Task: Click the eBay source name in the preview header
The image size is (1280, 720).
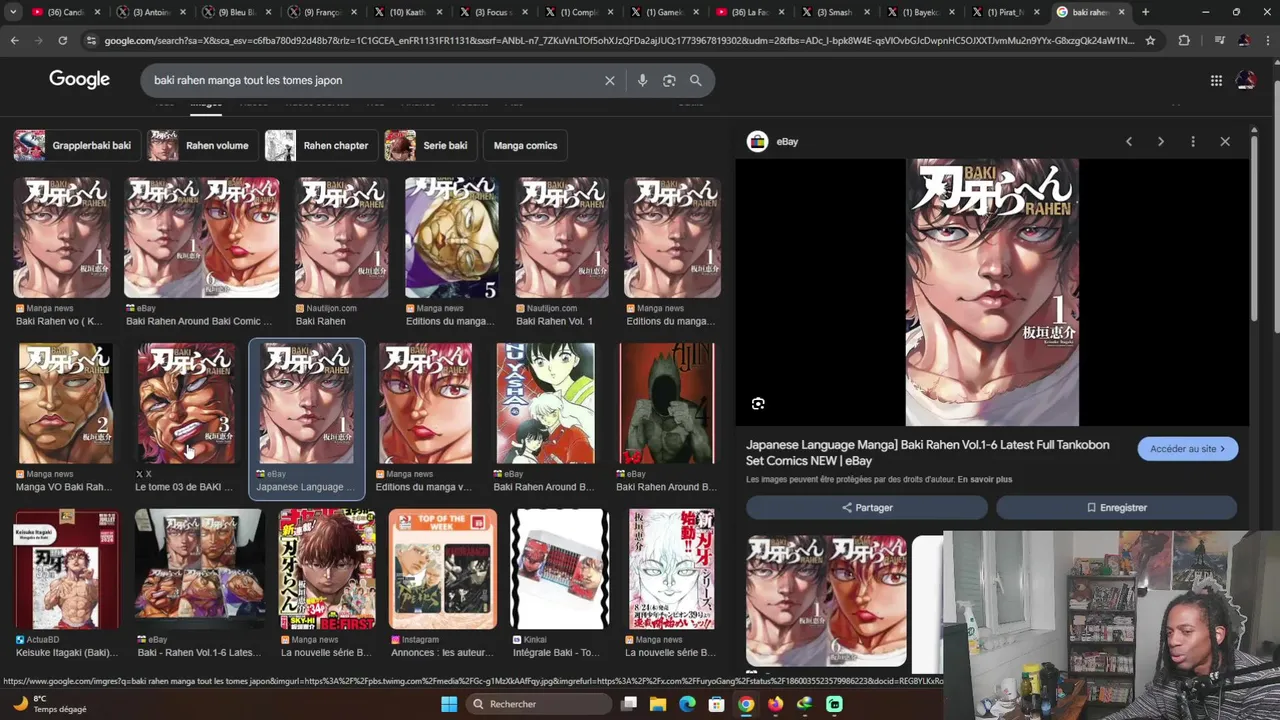Action: click(787, 142)
